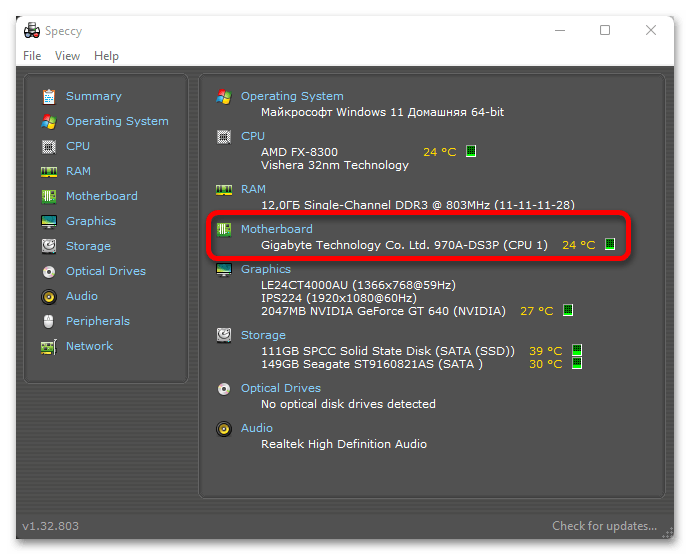The image size is (690, 555).
Task: Click the Storage hard drive icon in sidebar
Action: (x=49, y=246)
